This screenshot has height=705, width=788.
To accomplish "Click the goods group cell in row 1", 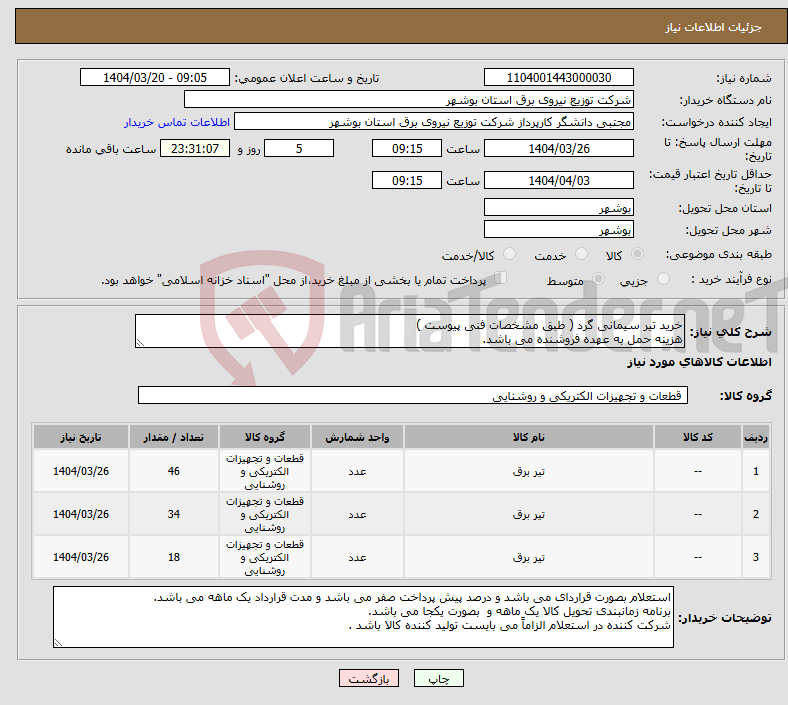I will coord(265,471).
